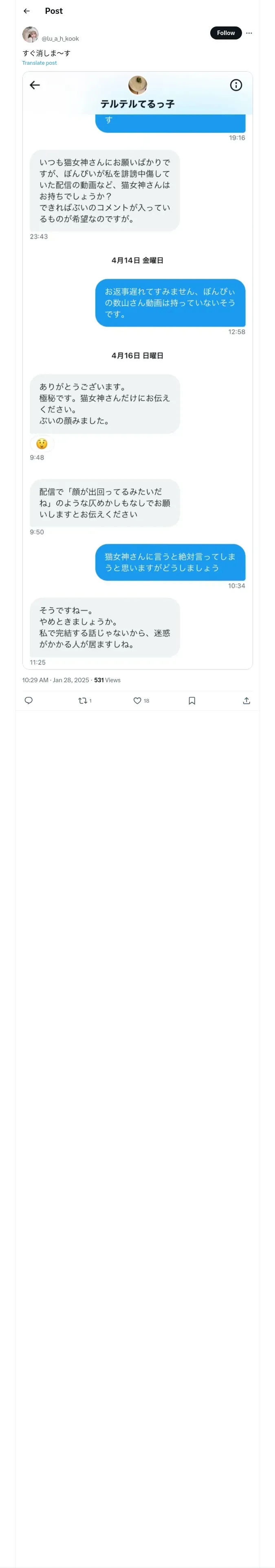Click back arrow inside the chat screenshot
Viewport: 275px width, 1568px height.
coord(35,85)
